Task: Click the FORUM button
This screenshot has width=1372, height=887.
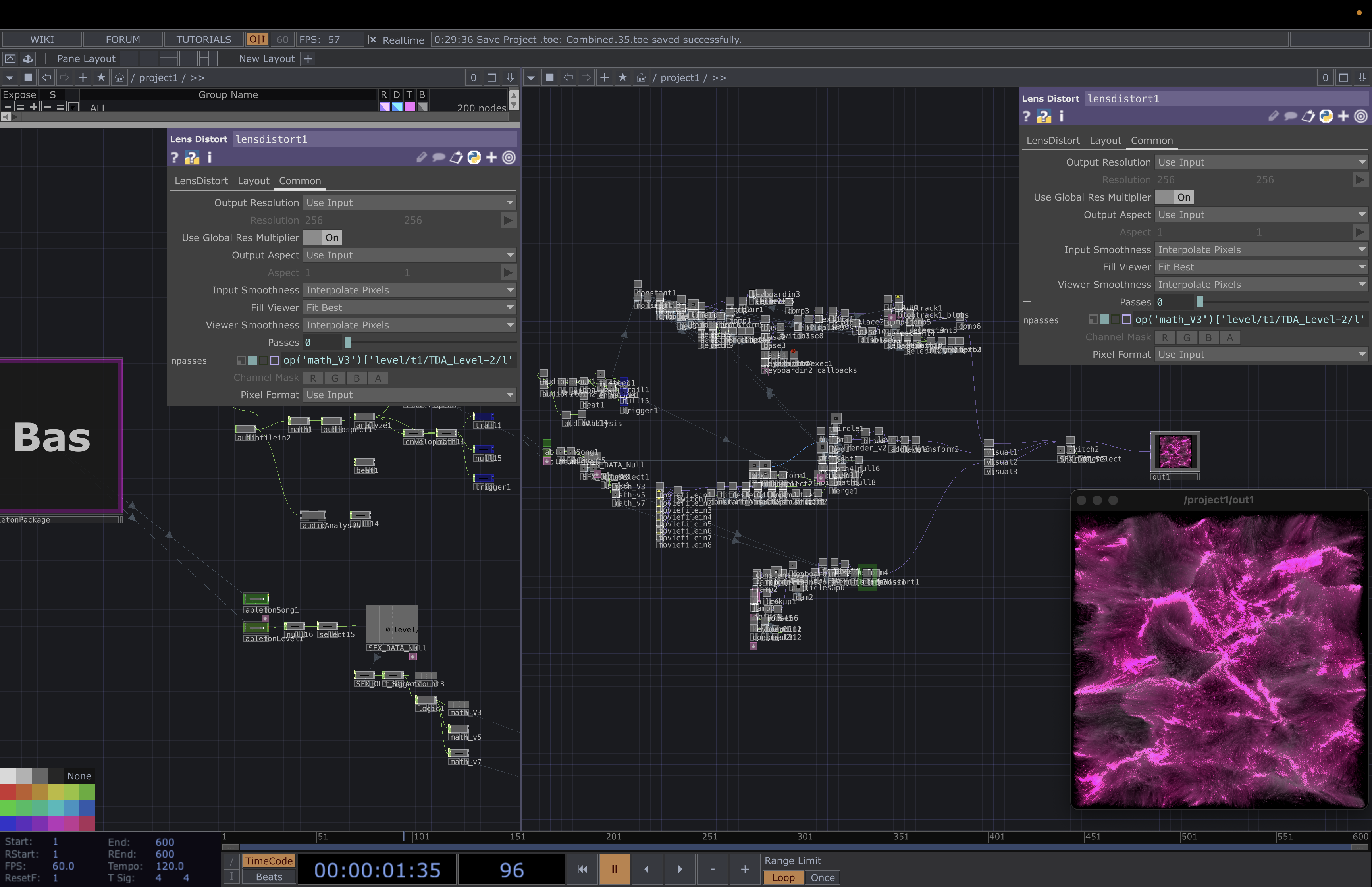Action: (x=123, y=39)
